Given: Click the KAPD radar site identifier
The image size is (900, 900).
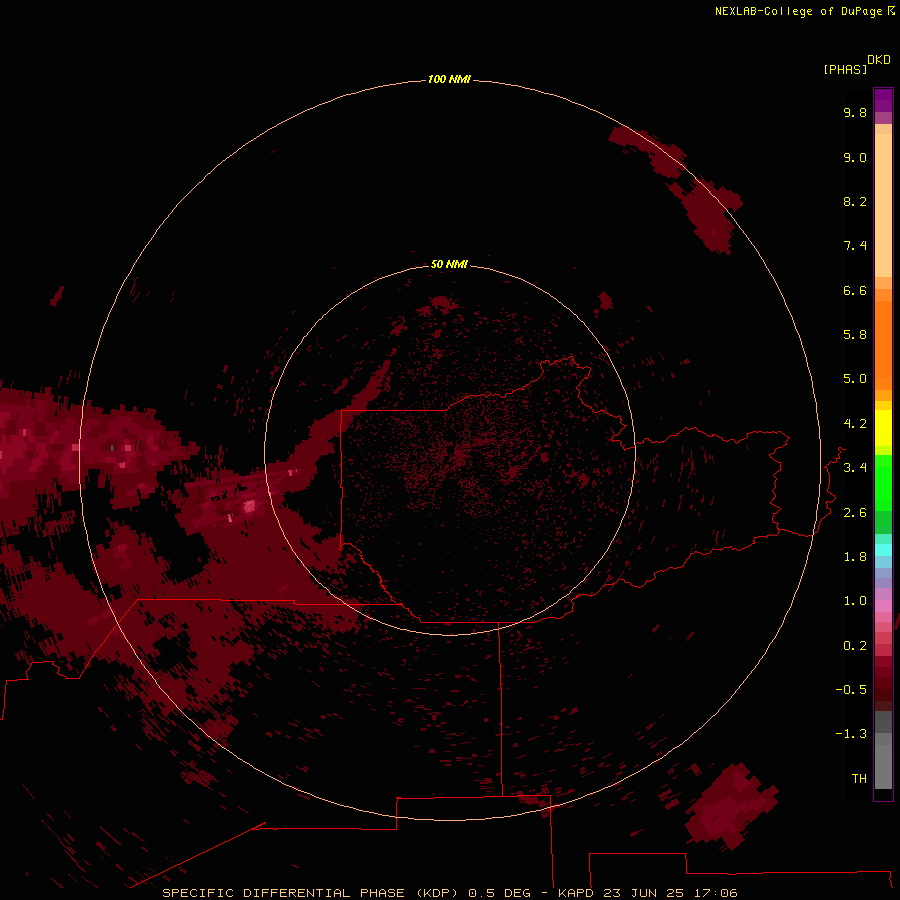Looking at the screenshot, I should click(x=576, y=893).
